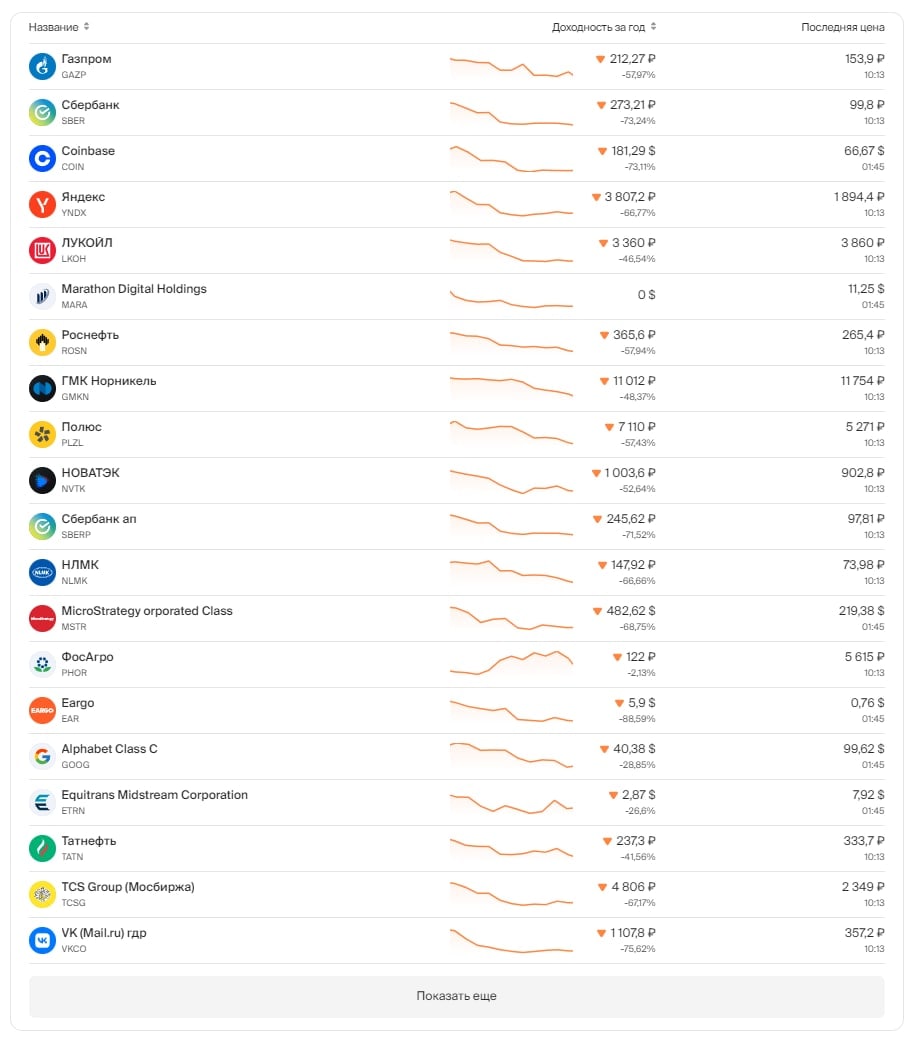The width and height of the screenshot is (911, 1038).
Task: Click the Татнефть logo icon
Action: pyautogui.click(x=42, y=849)
